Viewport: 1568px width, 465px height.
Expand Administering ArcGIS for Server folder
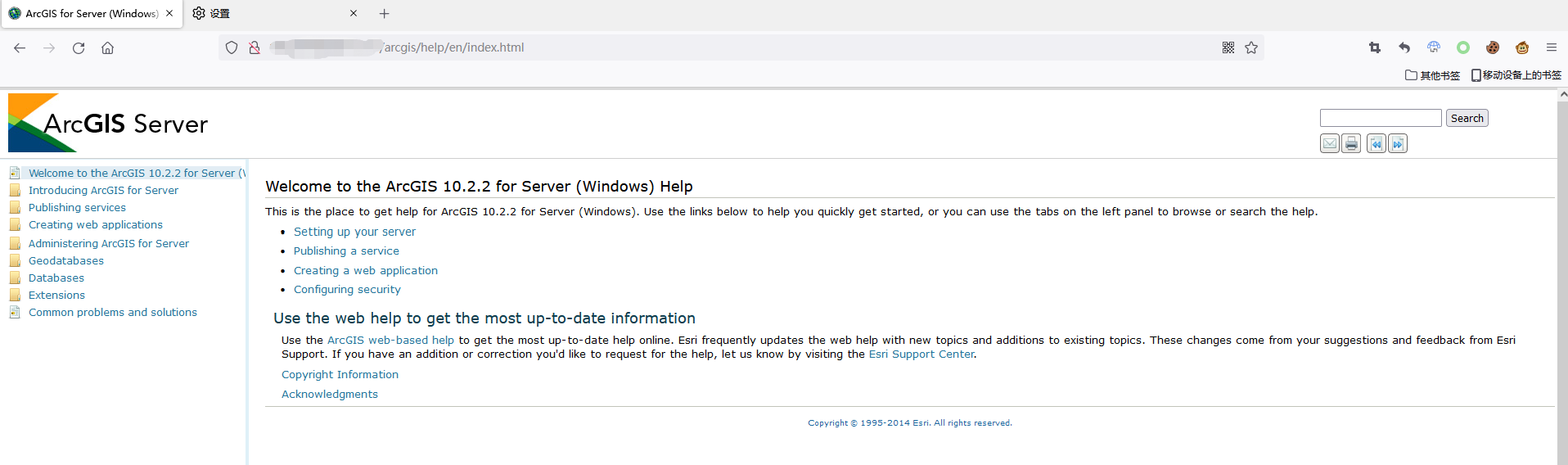point(109,244)
